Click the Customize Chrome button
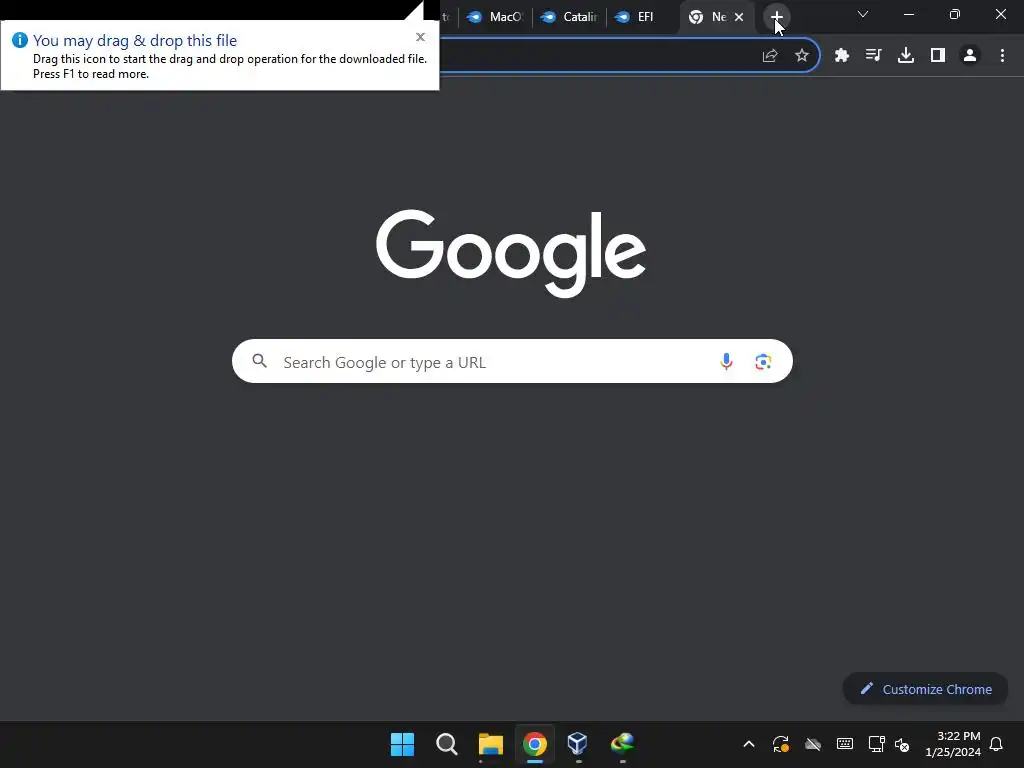This screenshot has height=768, width=1024. point(925,689)
